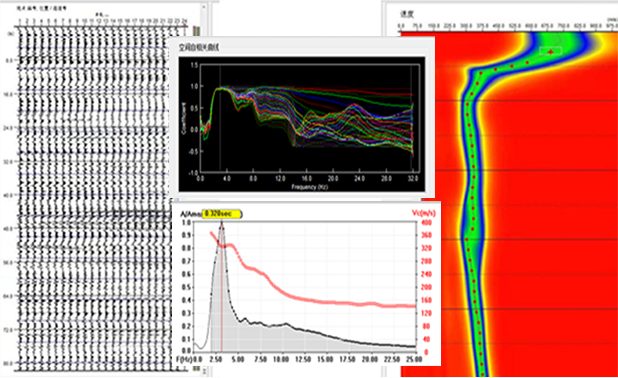Click the boxed red pick point in velocity profile

(550, 51)
